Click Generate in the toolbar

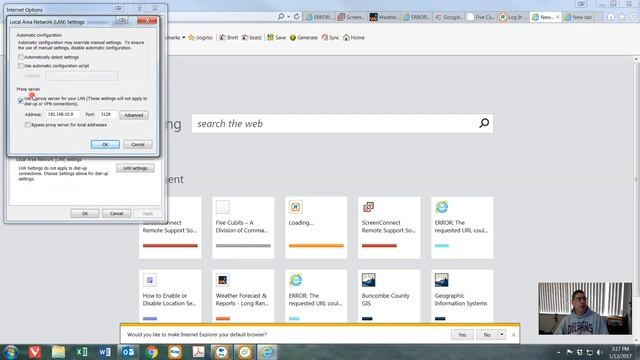(x=304, y=38)
